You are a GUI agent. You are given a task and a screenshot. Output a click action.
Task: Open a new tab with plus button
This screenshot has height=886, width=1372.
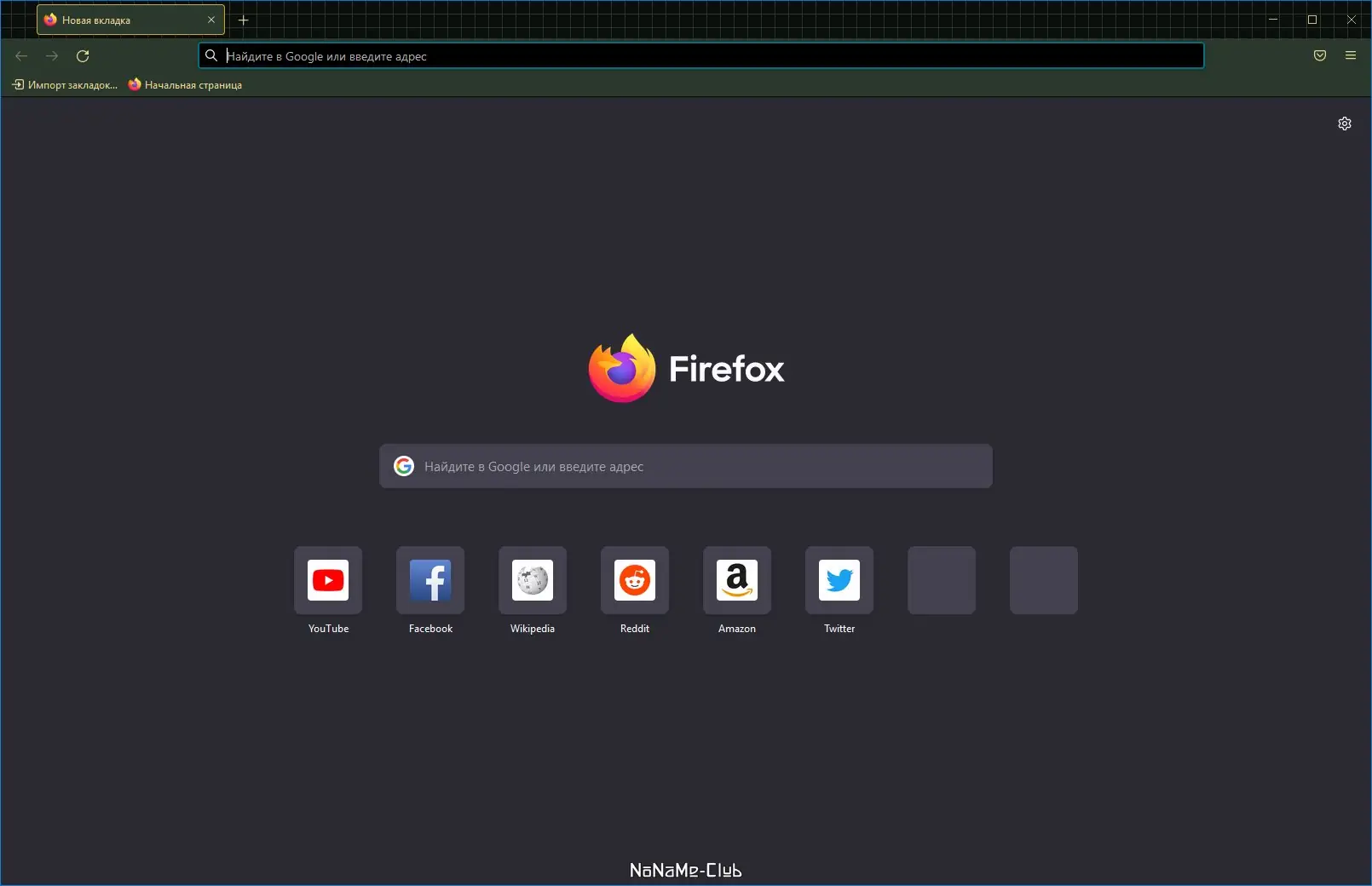point(243,20)
